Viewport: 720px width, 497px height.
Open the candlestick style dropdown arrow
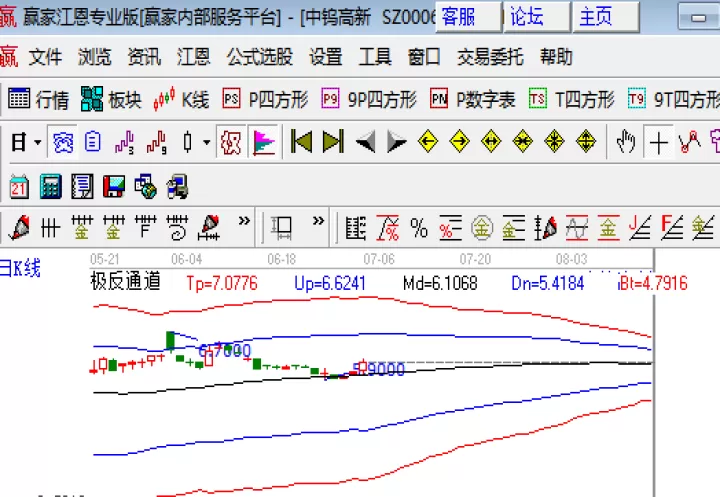coord(207,142)
